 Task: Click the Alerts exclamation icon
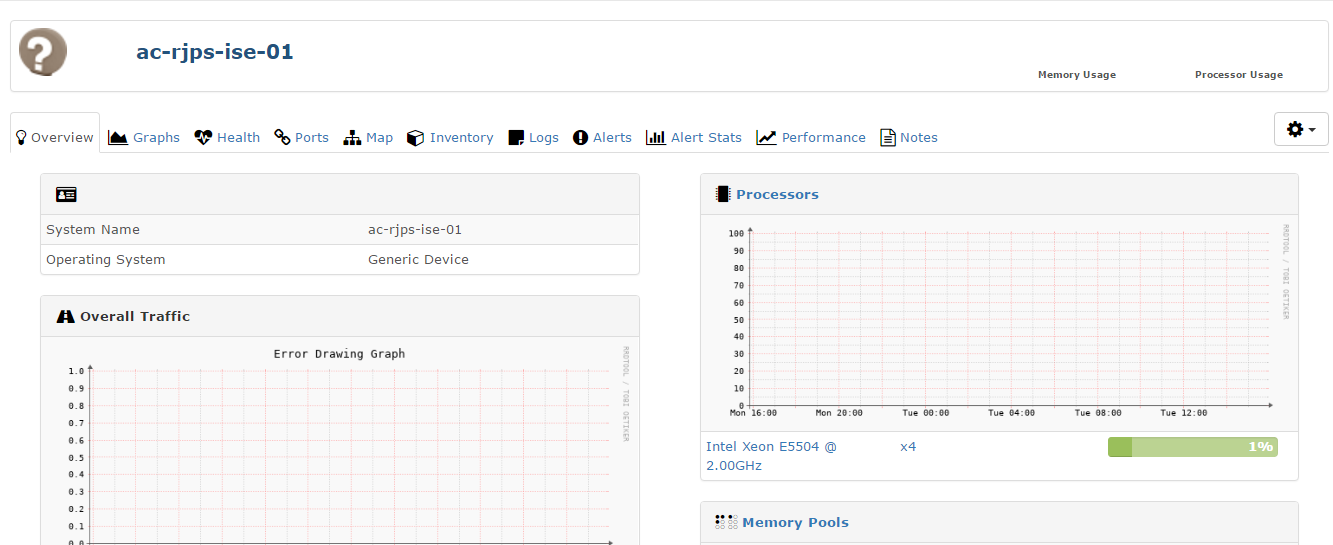pos(580,137)
